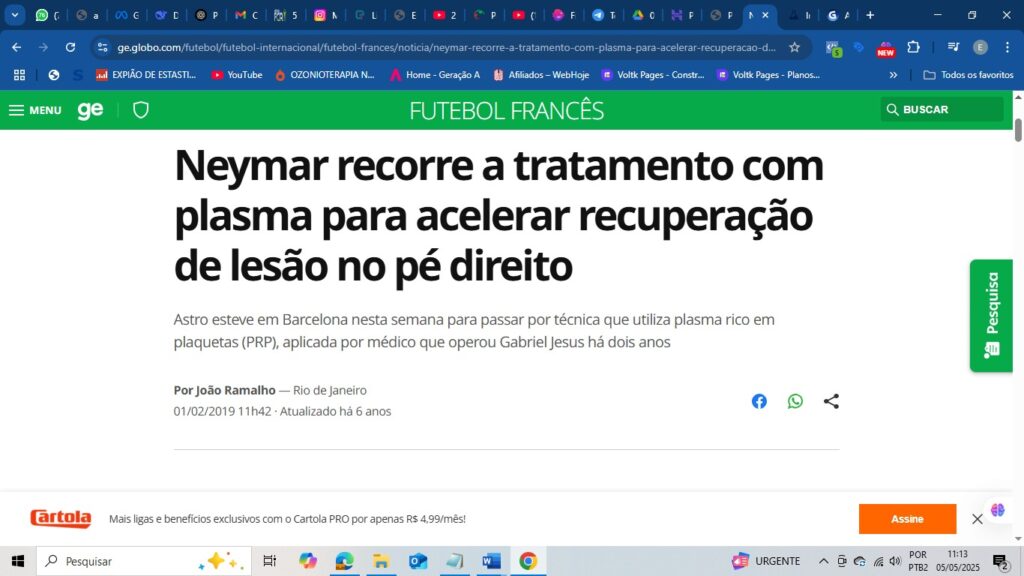Open the generic share icon
The height and width of the screenshot is (576, 1024).
(831, 401)
